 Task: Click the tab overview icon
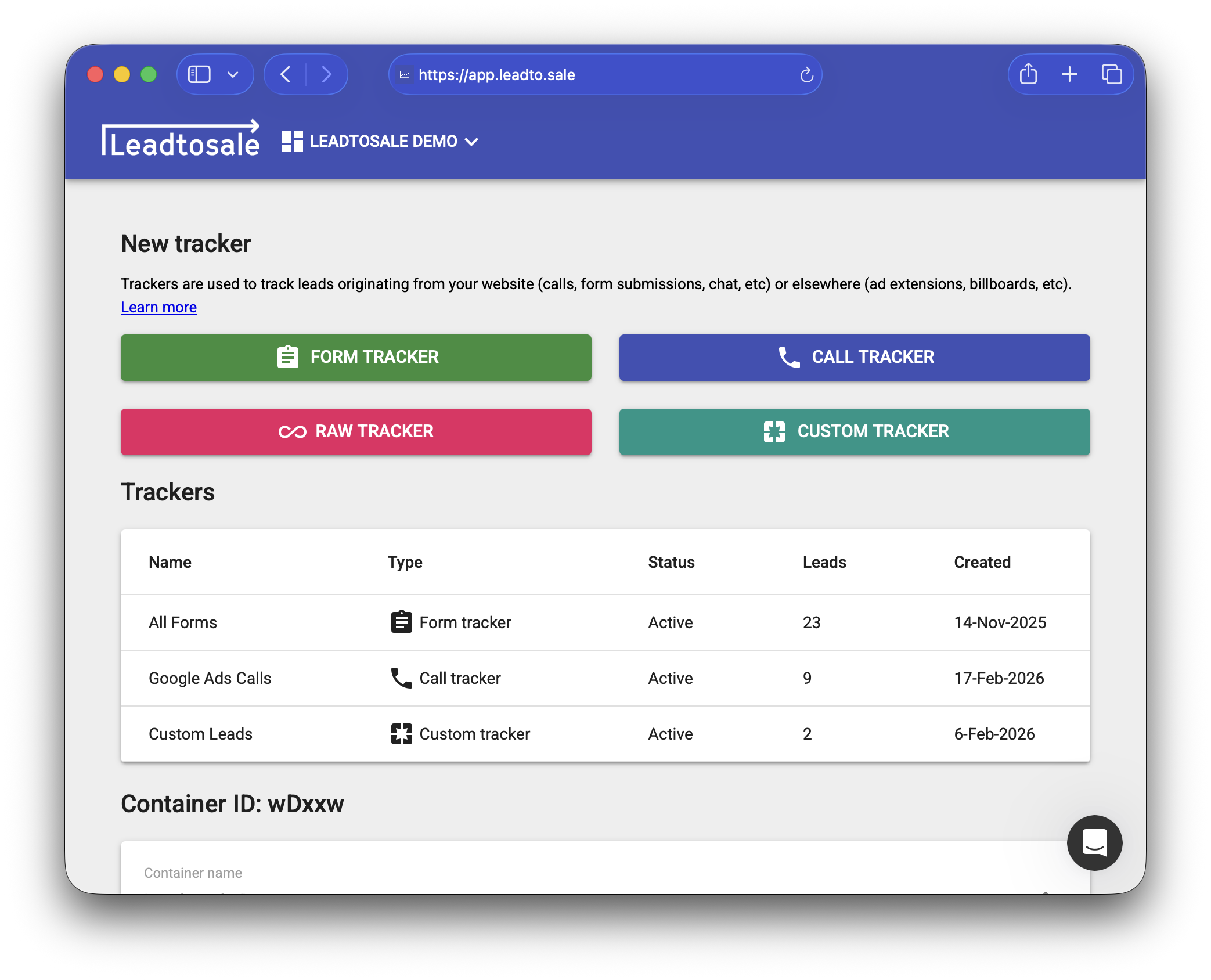(1113, 74)
